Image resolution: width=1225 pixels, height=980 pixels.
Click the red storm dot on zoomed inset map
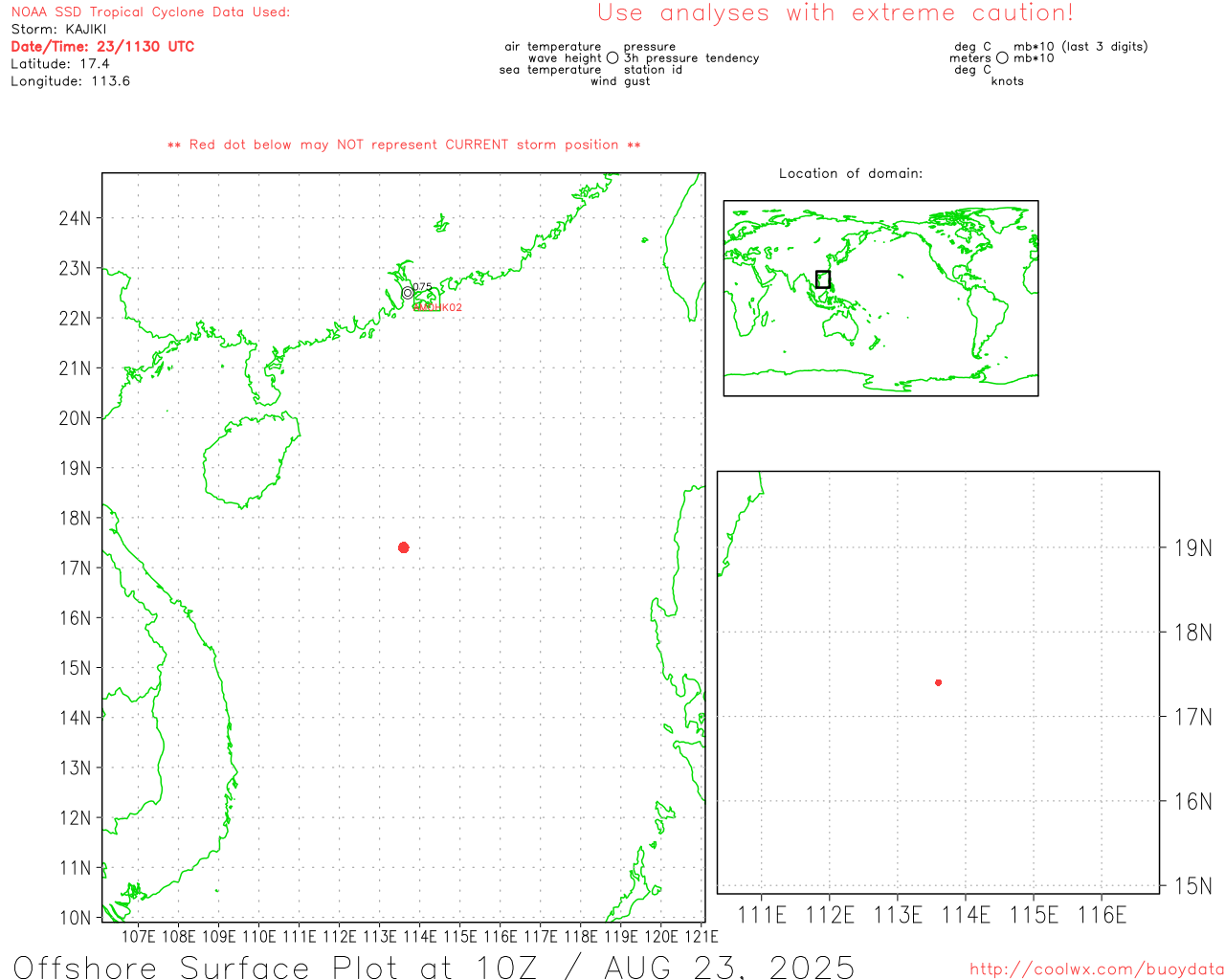pos(939,682)
